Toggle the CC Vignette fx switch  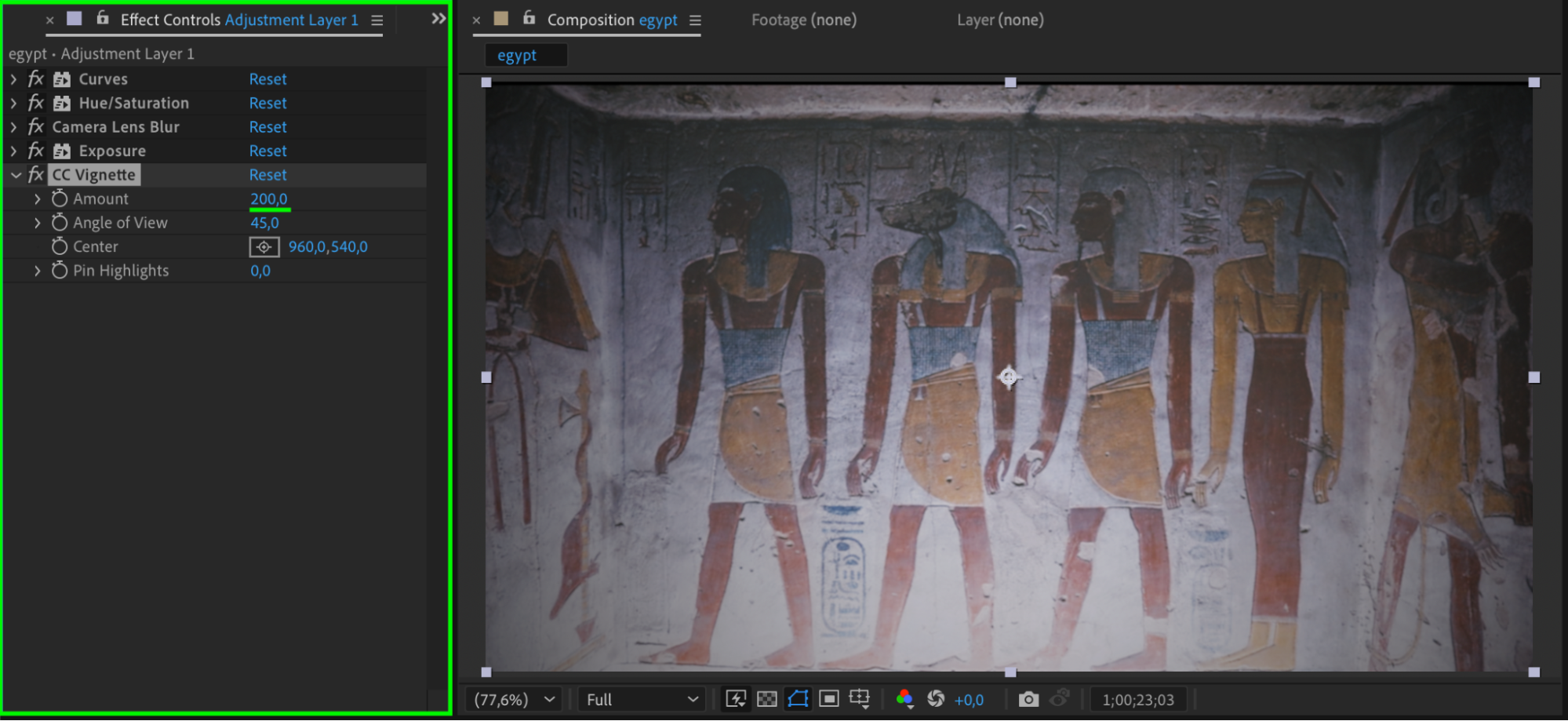pos(36,175)
